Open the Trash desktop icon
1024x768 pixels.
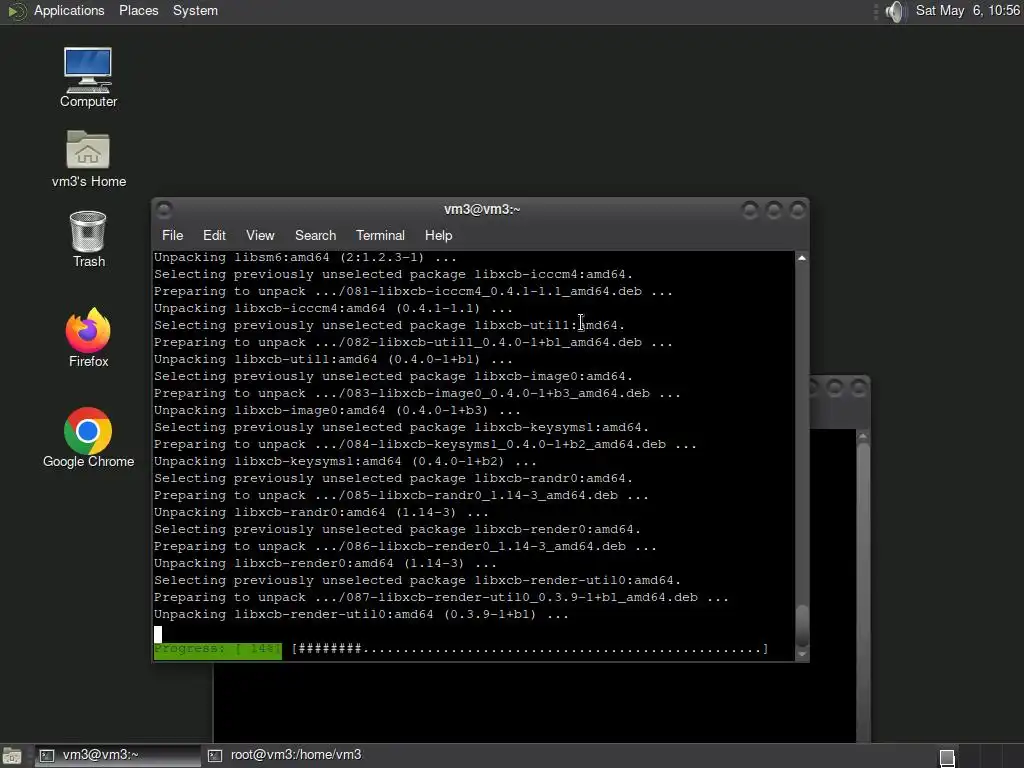[88, 239]
